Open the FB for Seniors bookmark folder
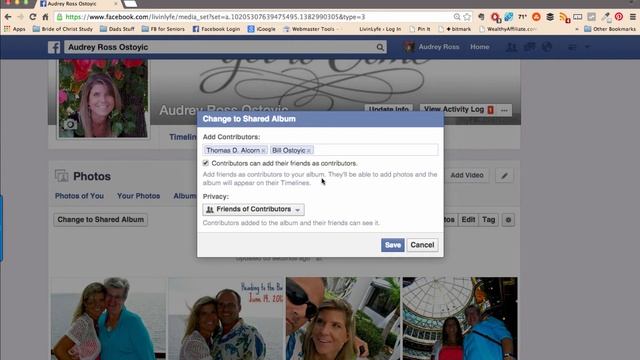Screen dimensions: 640x360 point(163,29)
